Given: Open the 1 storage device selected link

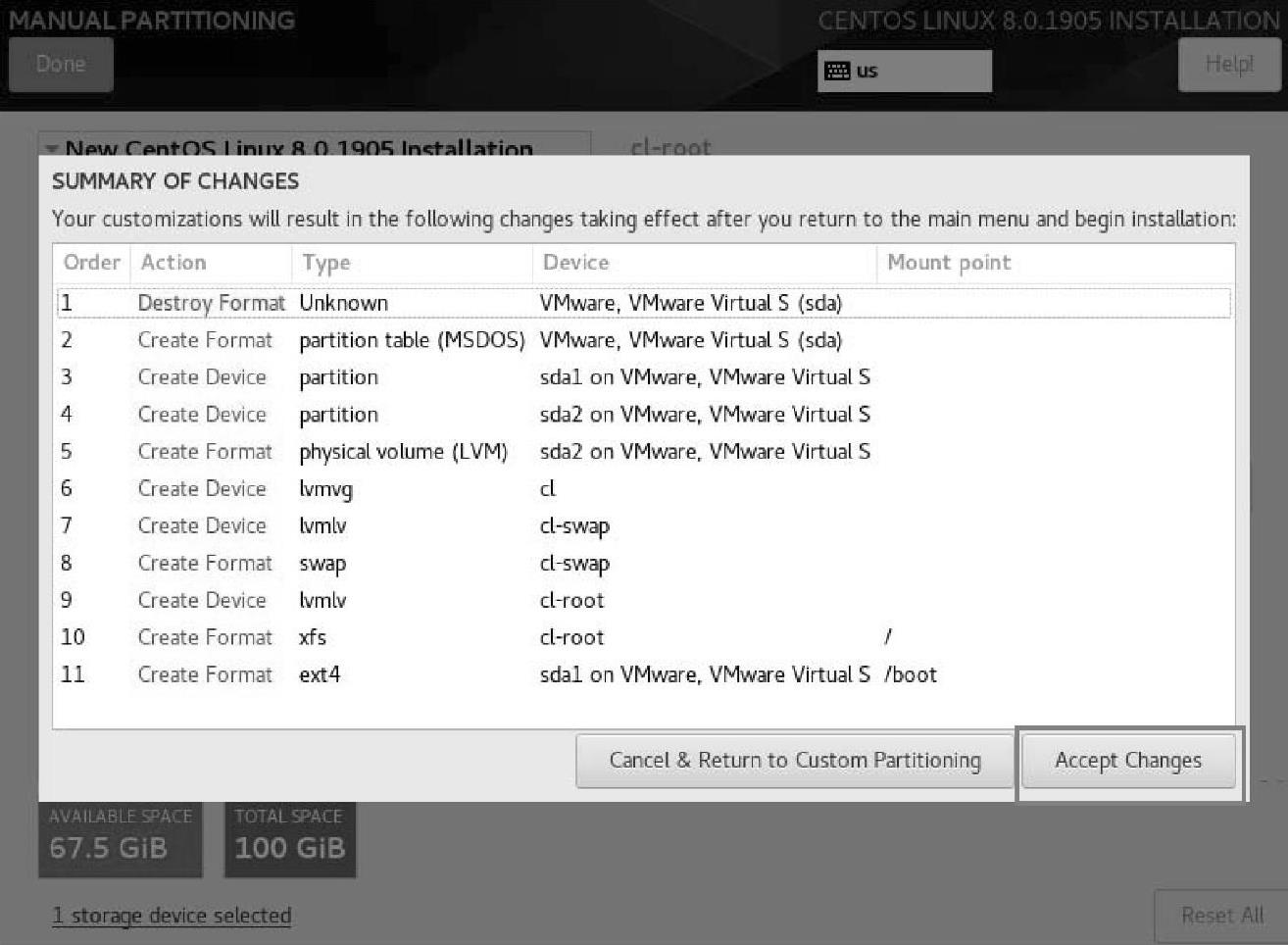Looking at the screenshot, I should [172, 916].
